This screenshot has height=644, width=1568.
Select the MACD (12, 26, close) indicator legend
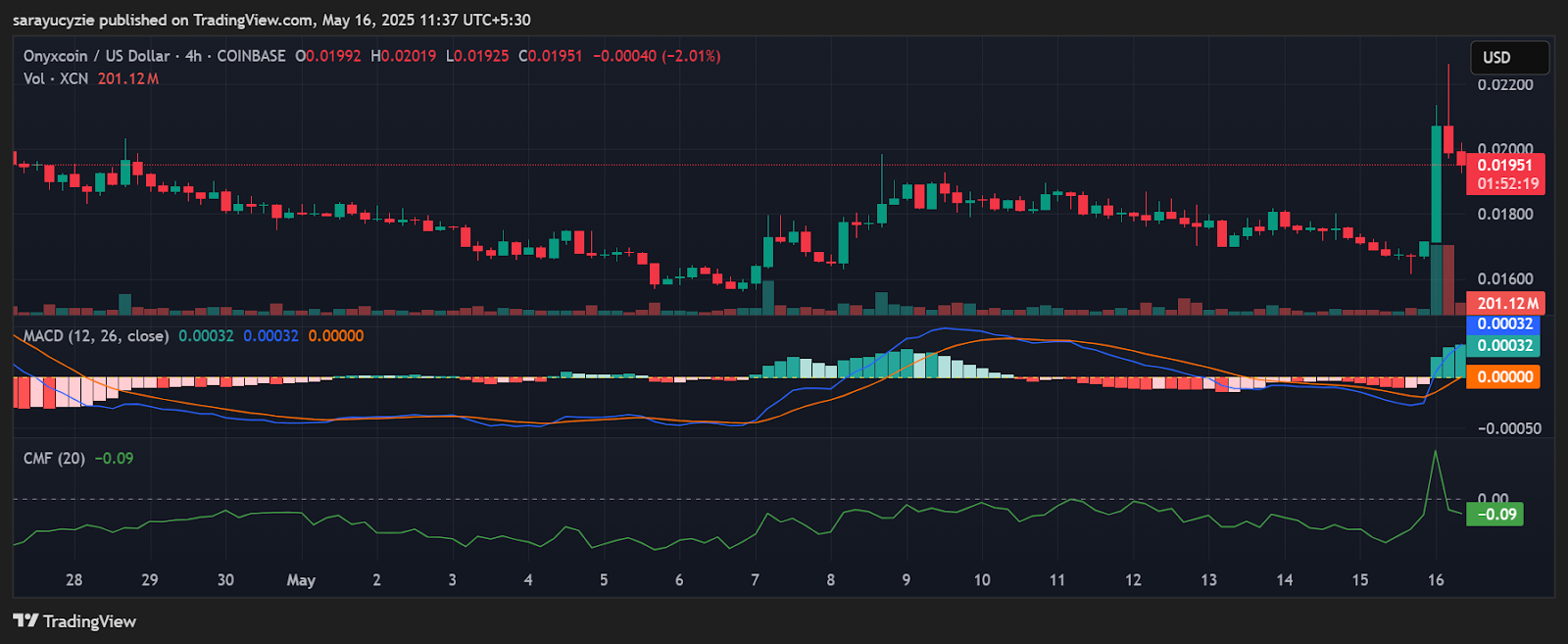96,335
